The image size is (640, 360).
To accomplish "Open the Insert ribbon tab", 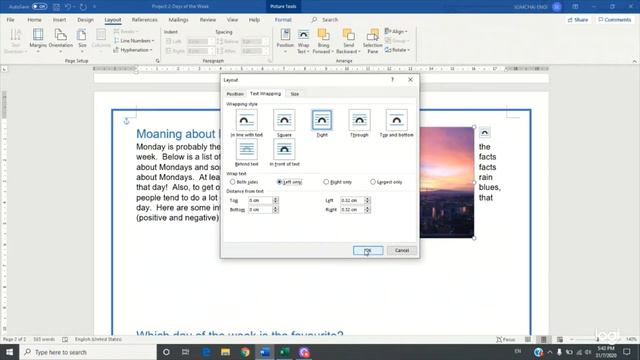I will coord(59,20).
